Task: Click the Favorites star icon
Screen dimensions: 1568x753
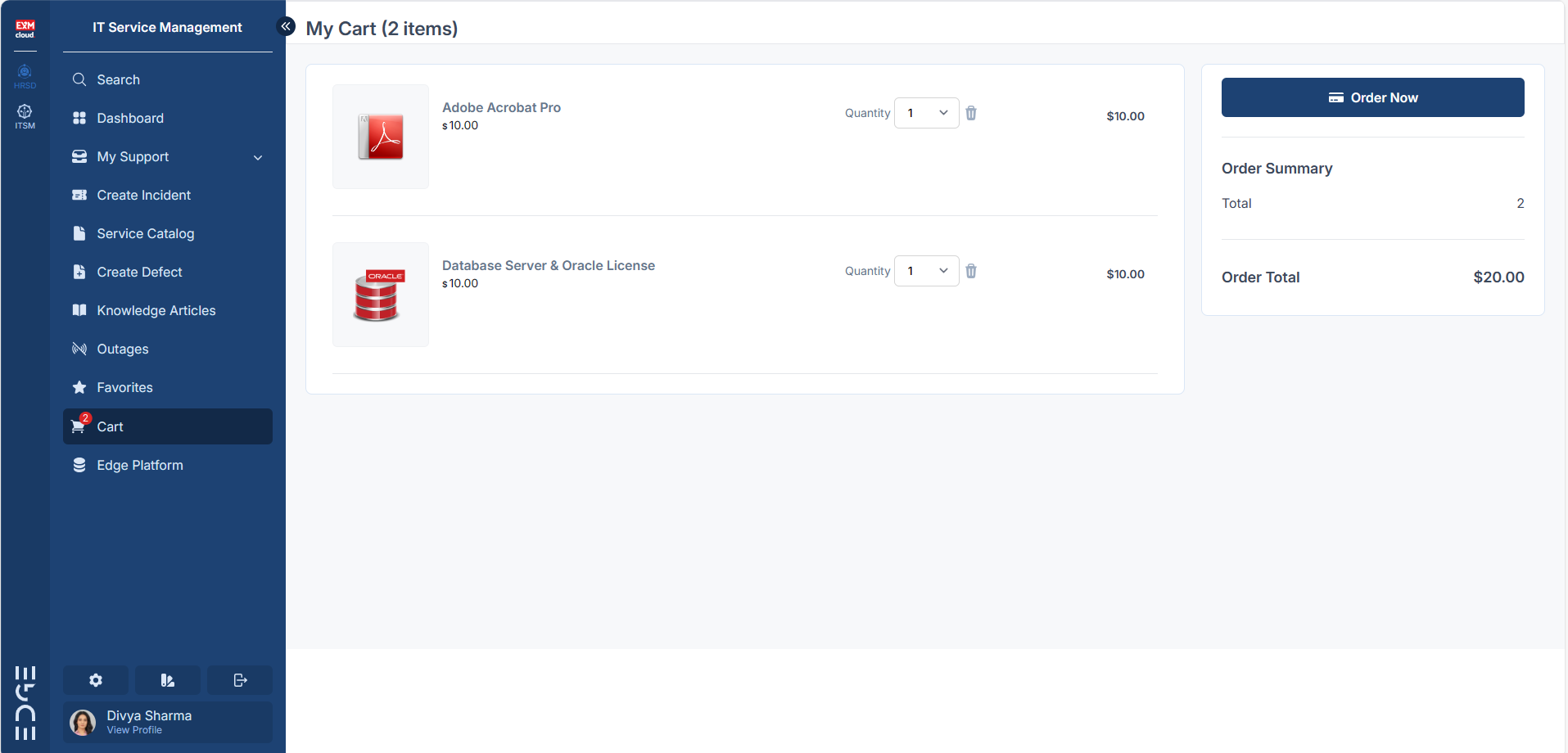Action: point(79,387)
